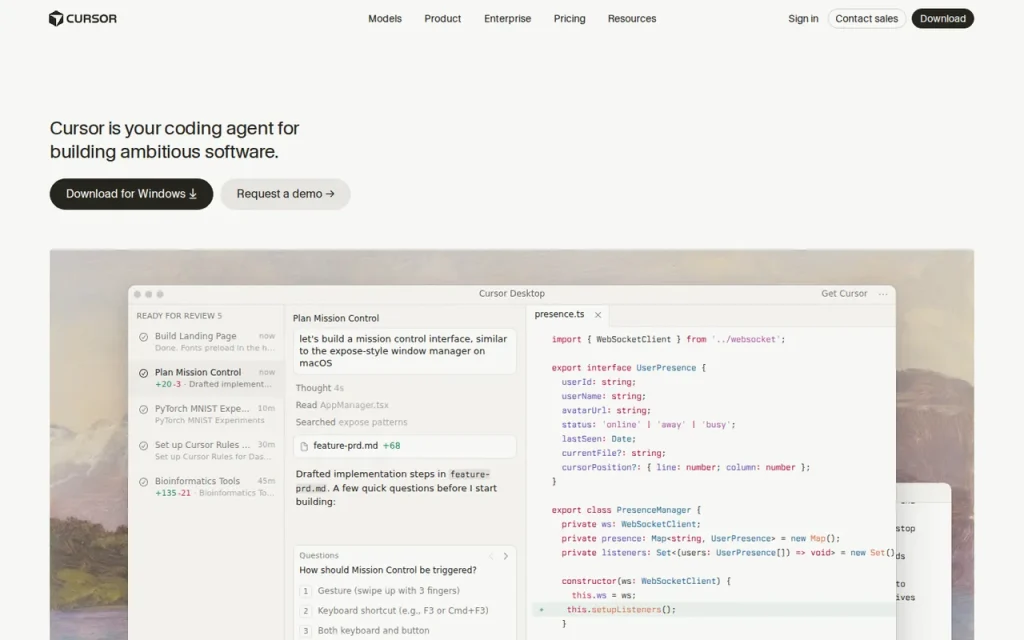This screenshot has width=1024, height=640.
Task: Click the added-line plus marker in the gutter
Action: pos(541,609)
